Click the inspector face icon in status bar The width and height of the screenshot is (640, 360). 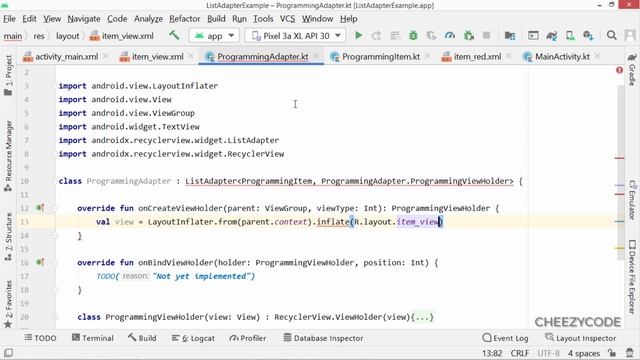pos(629,353)
